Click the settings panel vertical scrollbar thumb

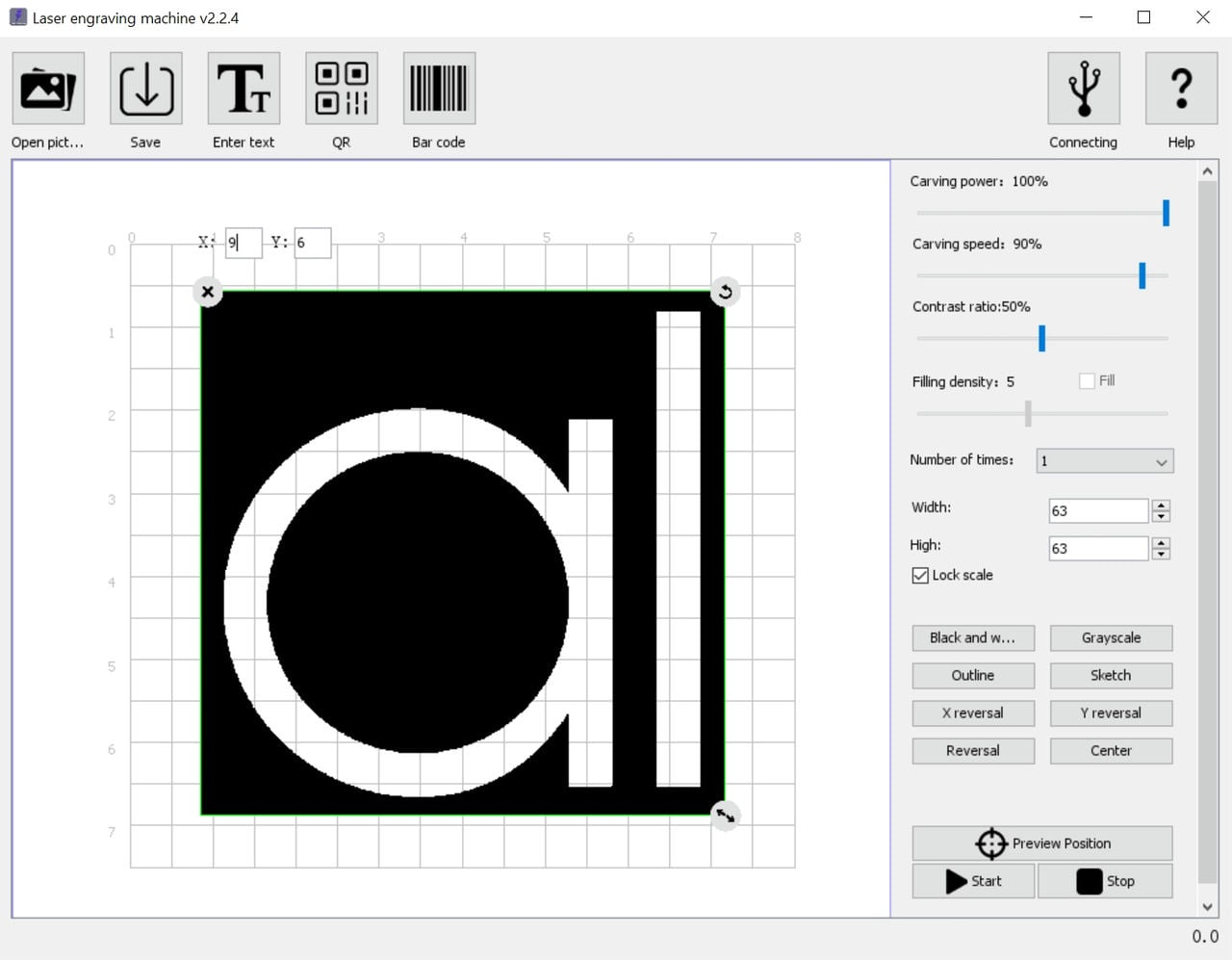[x=1208, y=532]
